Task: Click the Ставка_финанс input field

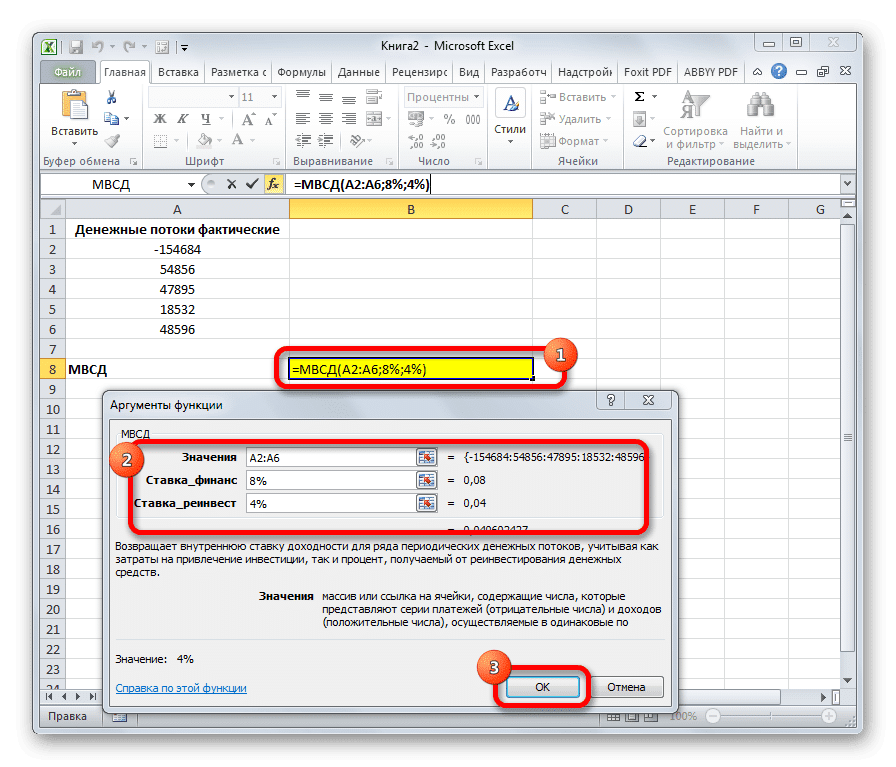Action: click(331, 480)
